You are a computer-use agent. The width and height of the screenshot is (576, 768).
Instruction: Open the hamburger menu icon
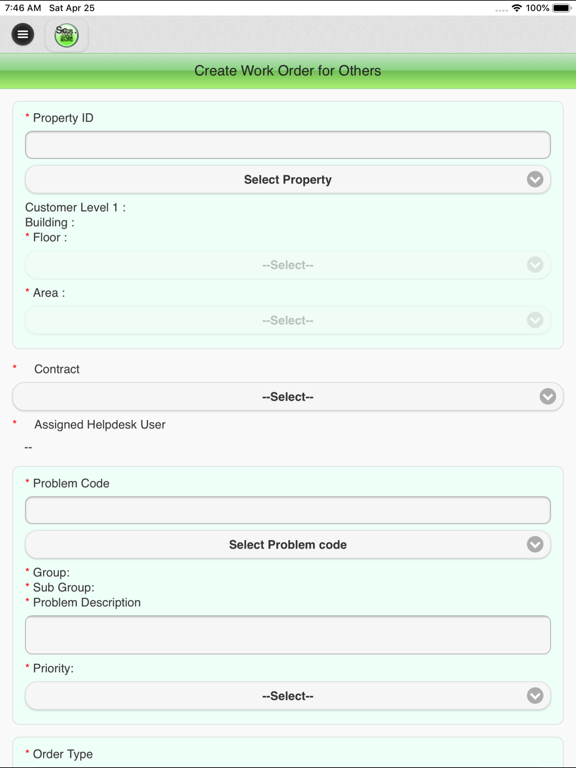pyautogui.click(x=23, y=34)
